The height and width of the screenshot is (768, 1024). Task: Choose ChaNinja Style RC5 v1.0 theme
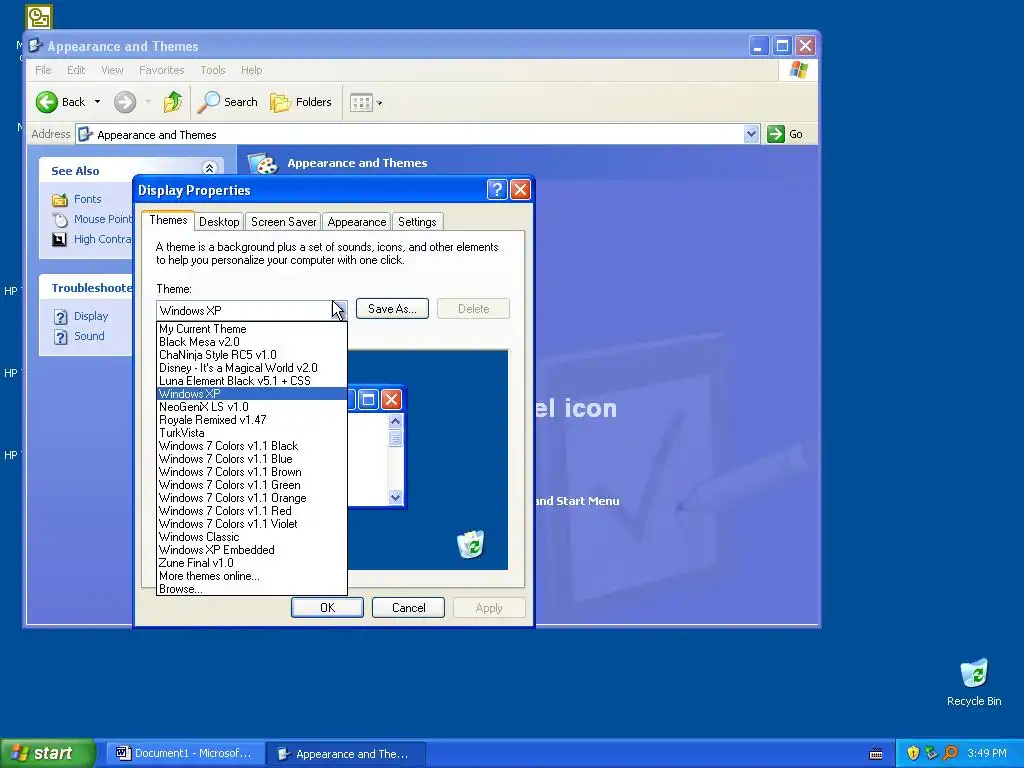252,355
